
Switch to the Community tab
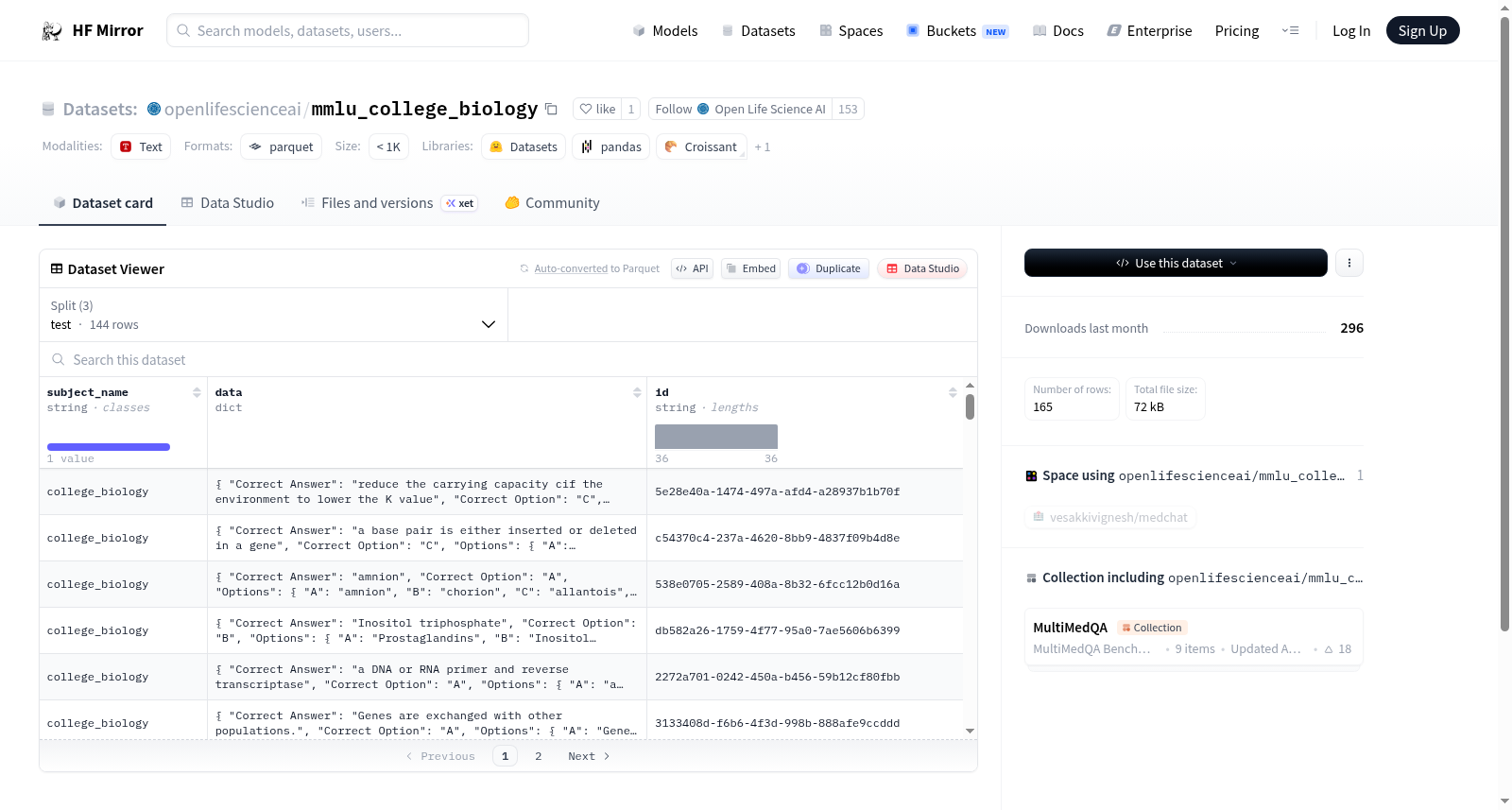pos(552,203)
